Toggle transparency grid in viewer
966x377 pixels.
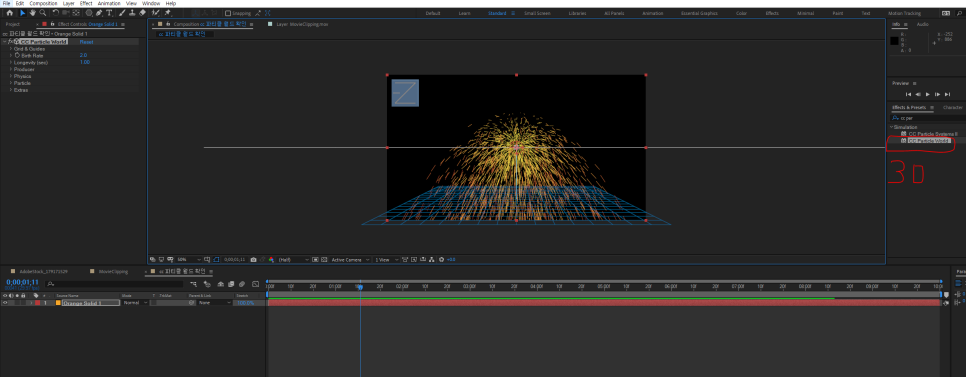324,260
